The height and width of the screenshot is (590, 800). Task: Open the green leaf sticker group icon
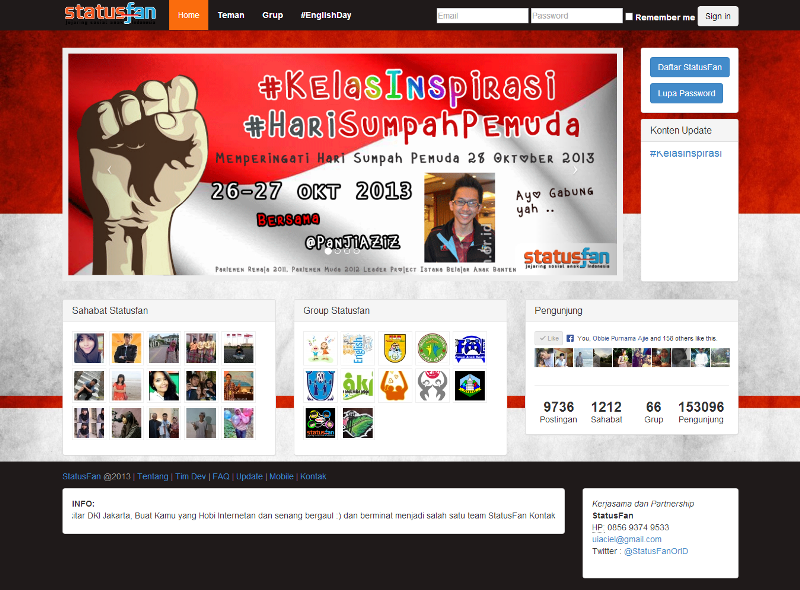click(358, 423)
